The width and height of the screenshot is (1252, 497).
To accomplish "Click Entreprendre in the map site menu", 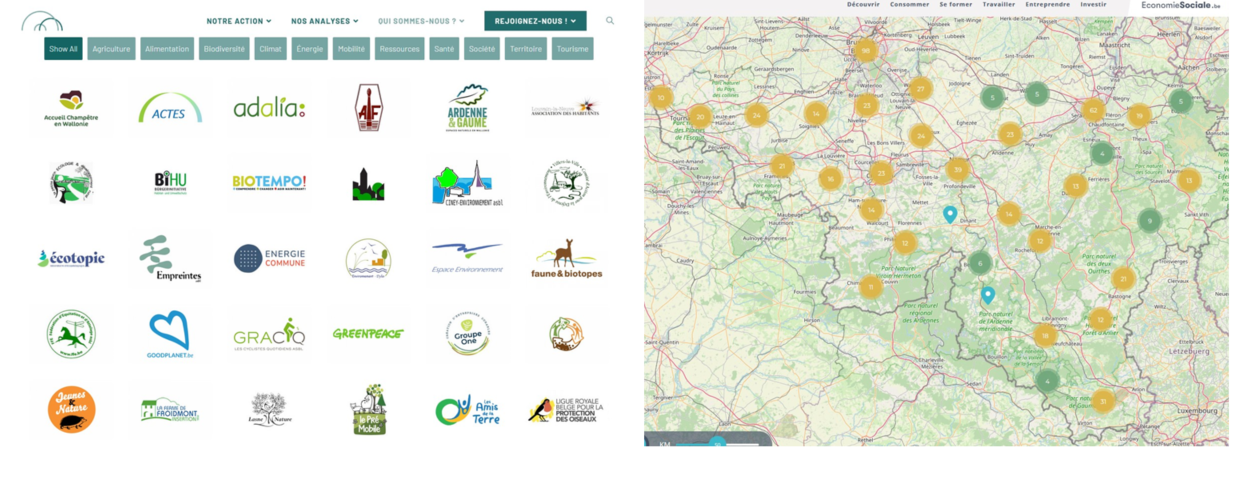I will point(1048,5).
